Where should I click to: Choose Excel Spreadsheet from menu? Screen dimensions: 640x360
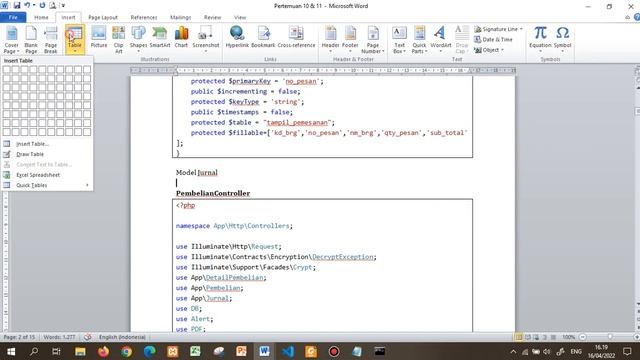(x=47, y=175)
